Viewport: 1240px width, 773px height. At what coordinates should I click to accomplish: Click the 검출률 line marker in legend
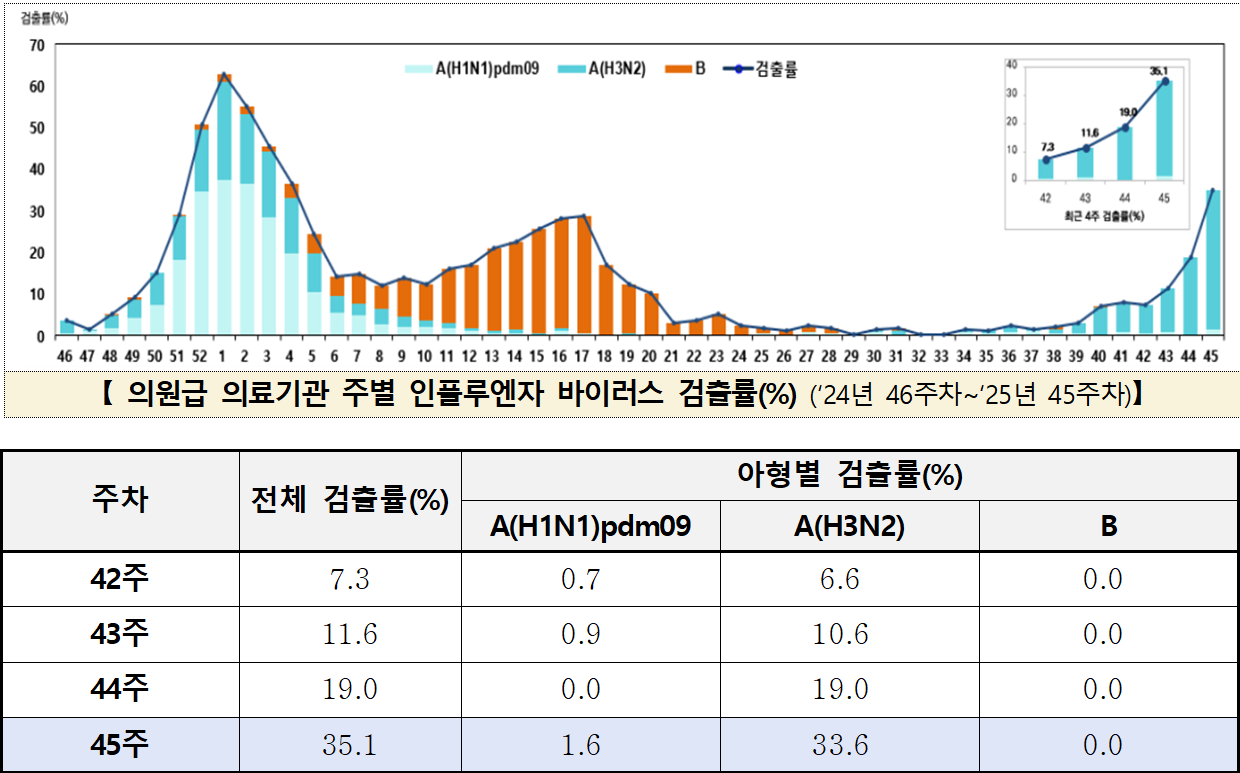tap(737, 69)
